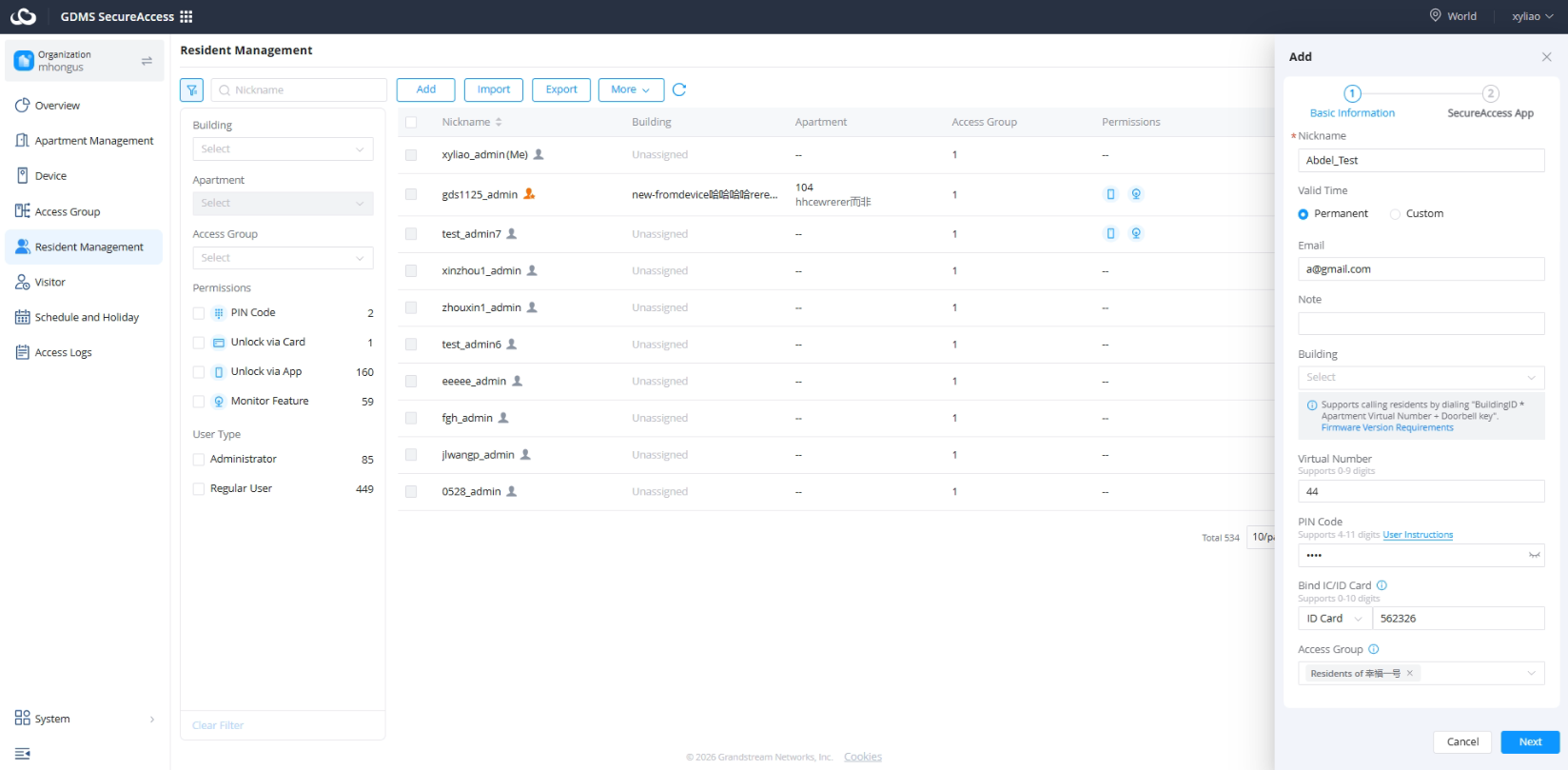Check the Unlock via Card filter
The width and height of the screenshot is (1568, 770).
pyautogui.click(x=199, y=343)
